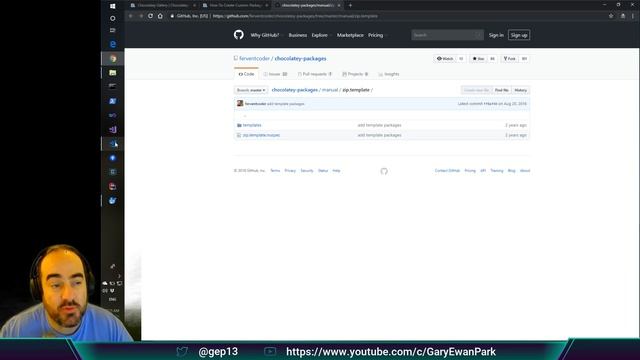Open the browser three-dot menu
This screenshot has height=360, width=640.
633,16
